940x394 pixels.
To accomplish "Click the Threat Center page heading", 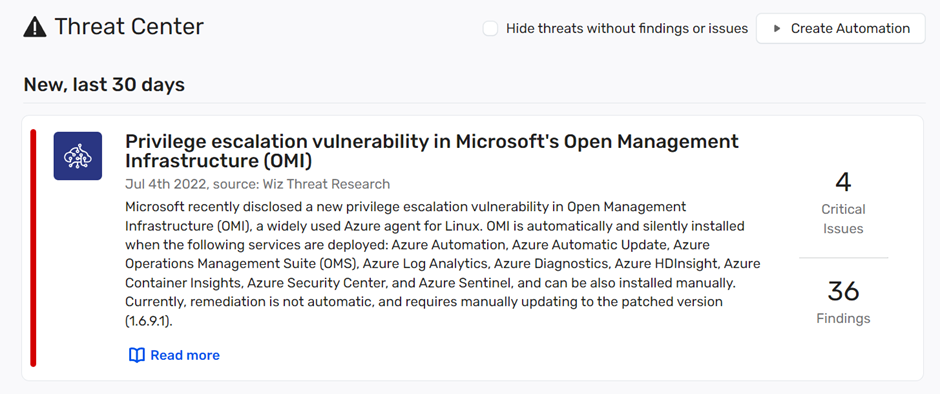I will [x=129, y=27].
